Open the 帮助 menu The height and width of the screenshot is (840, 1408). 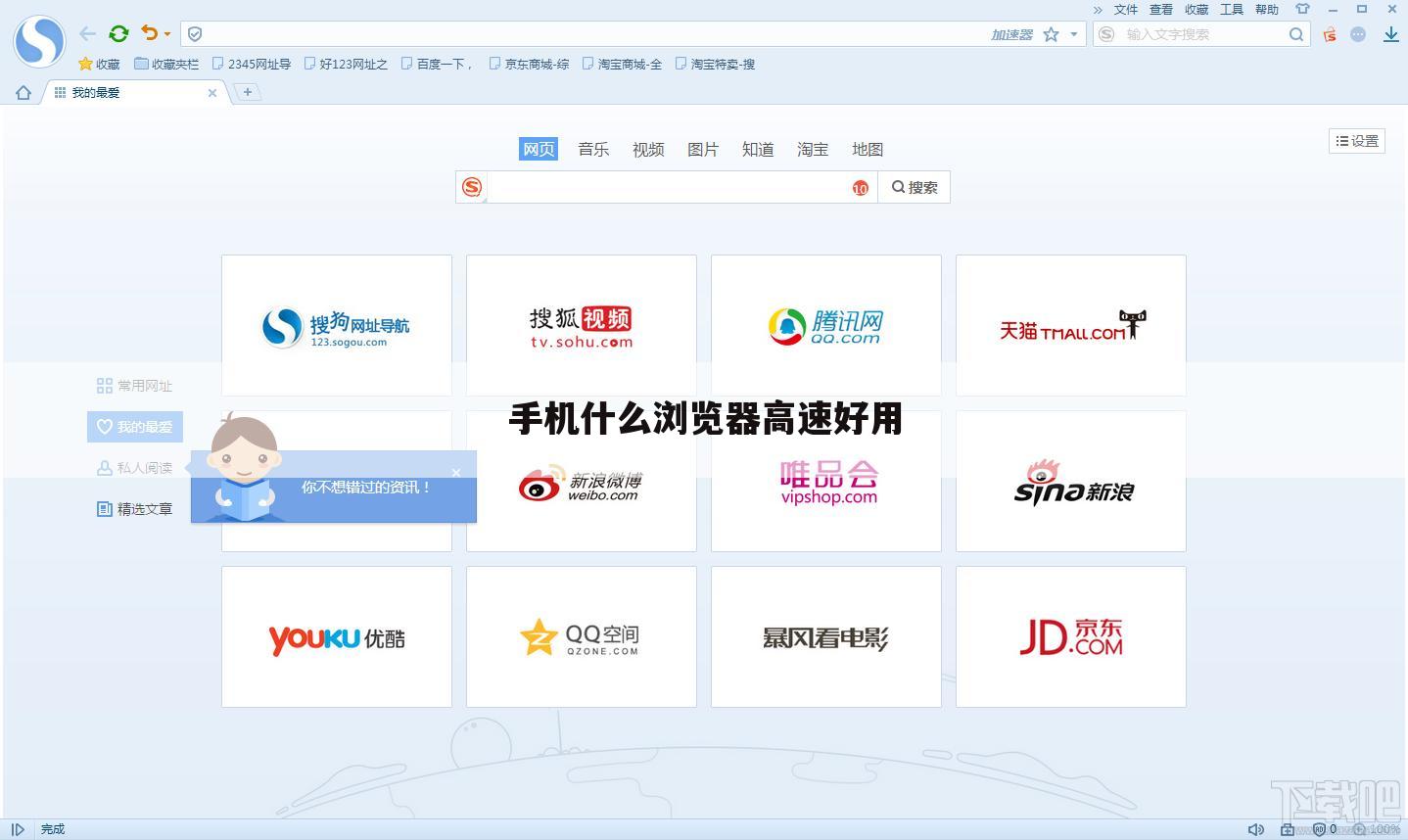pos(1266,10)
